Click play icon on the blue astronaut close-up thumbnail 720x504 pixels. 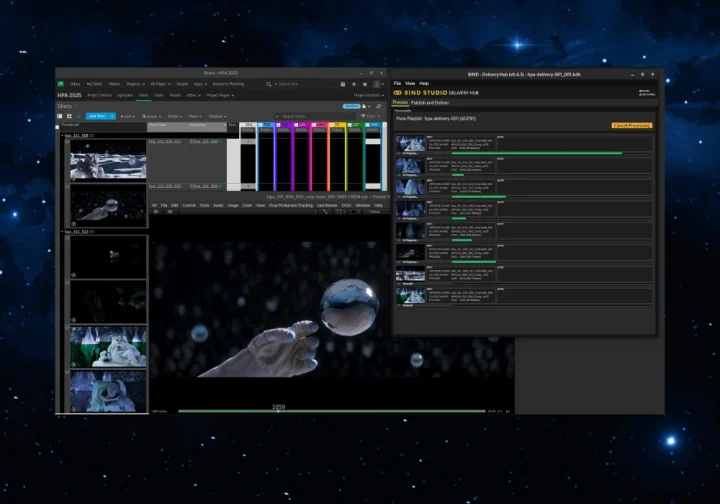pyautogui.click(x=73, y=409)
